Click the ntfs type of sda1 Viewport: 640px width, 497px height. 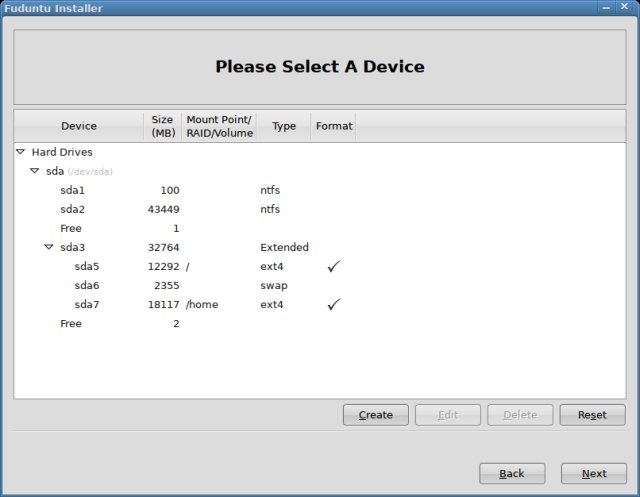click(270, 190)
